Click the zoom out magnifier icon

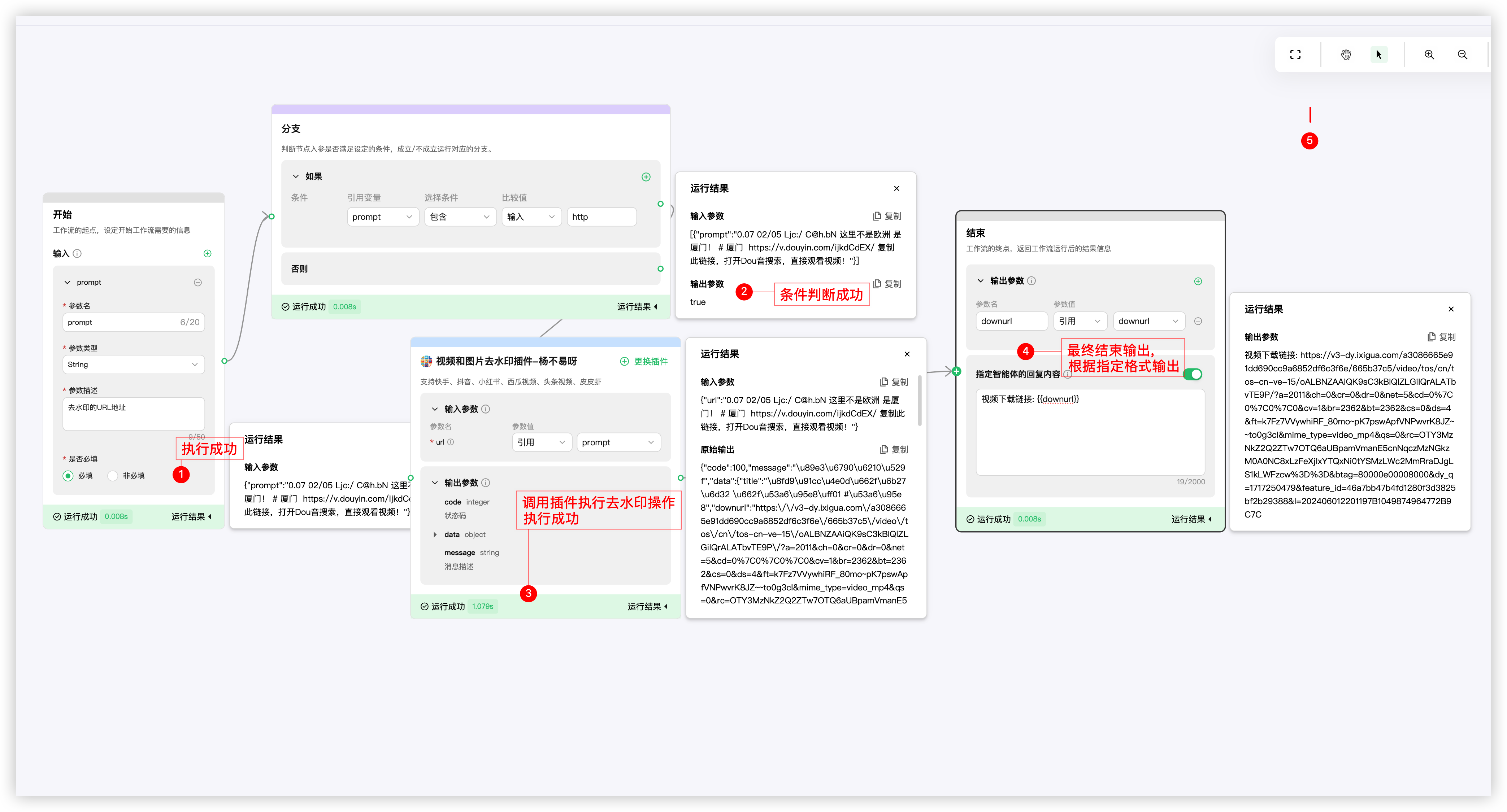[1462, 54]
